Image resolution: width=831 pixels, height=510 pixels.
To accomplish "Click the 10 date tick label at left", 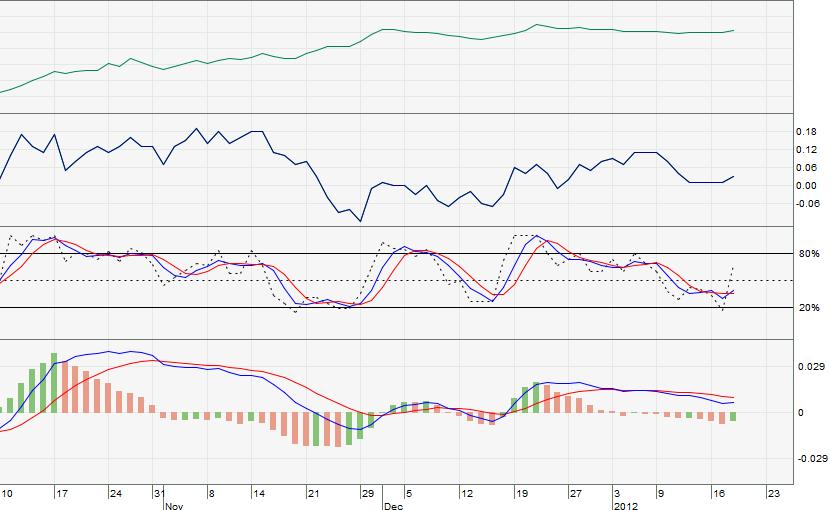I will pos(6,494).
